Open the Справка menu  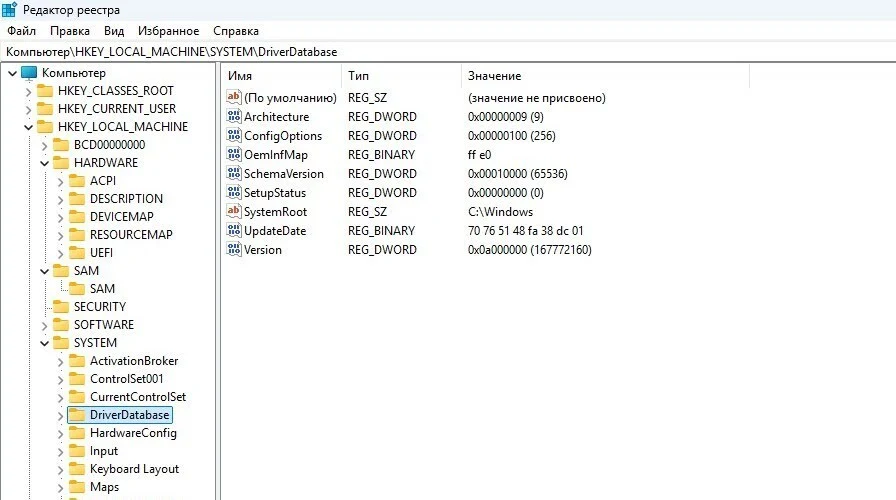click(236, 31)
